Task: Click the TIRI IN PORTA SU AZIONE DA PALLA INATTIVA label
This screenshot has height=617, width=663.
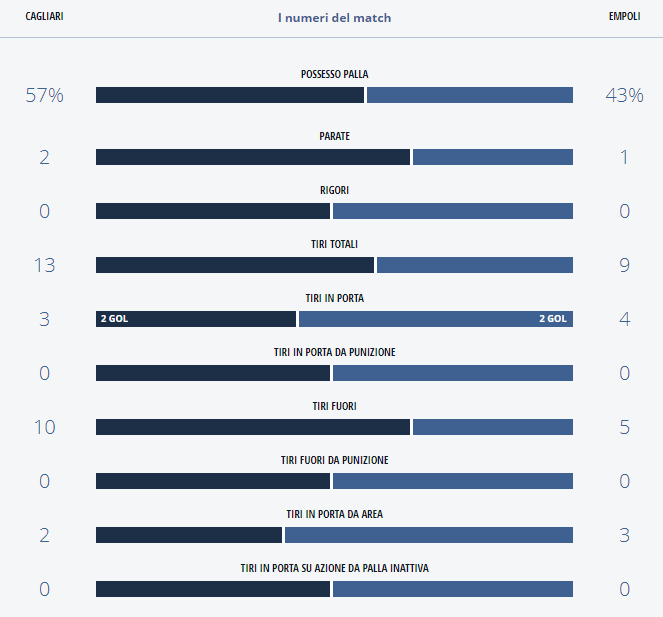Action: 334,568
